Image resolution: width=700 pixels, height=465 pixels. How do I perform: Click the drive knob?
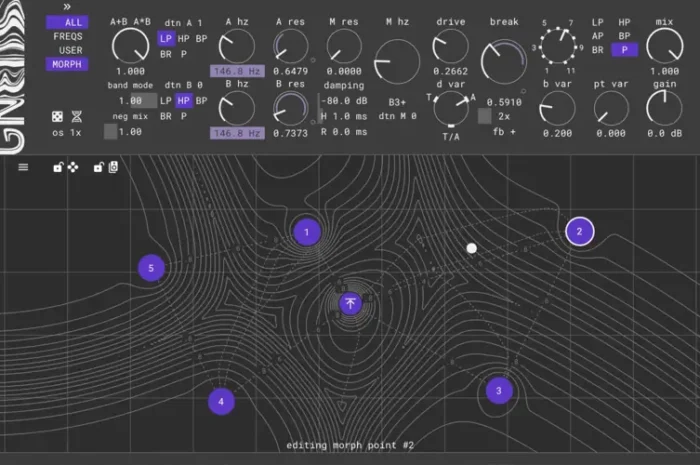pyautogui.click(x=450, y=47)
